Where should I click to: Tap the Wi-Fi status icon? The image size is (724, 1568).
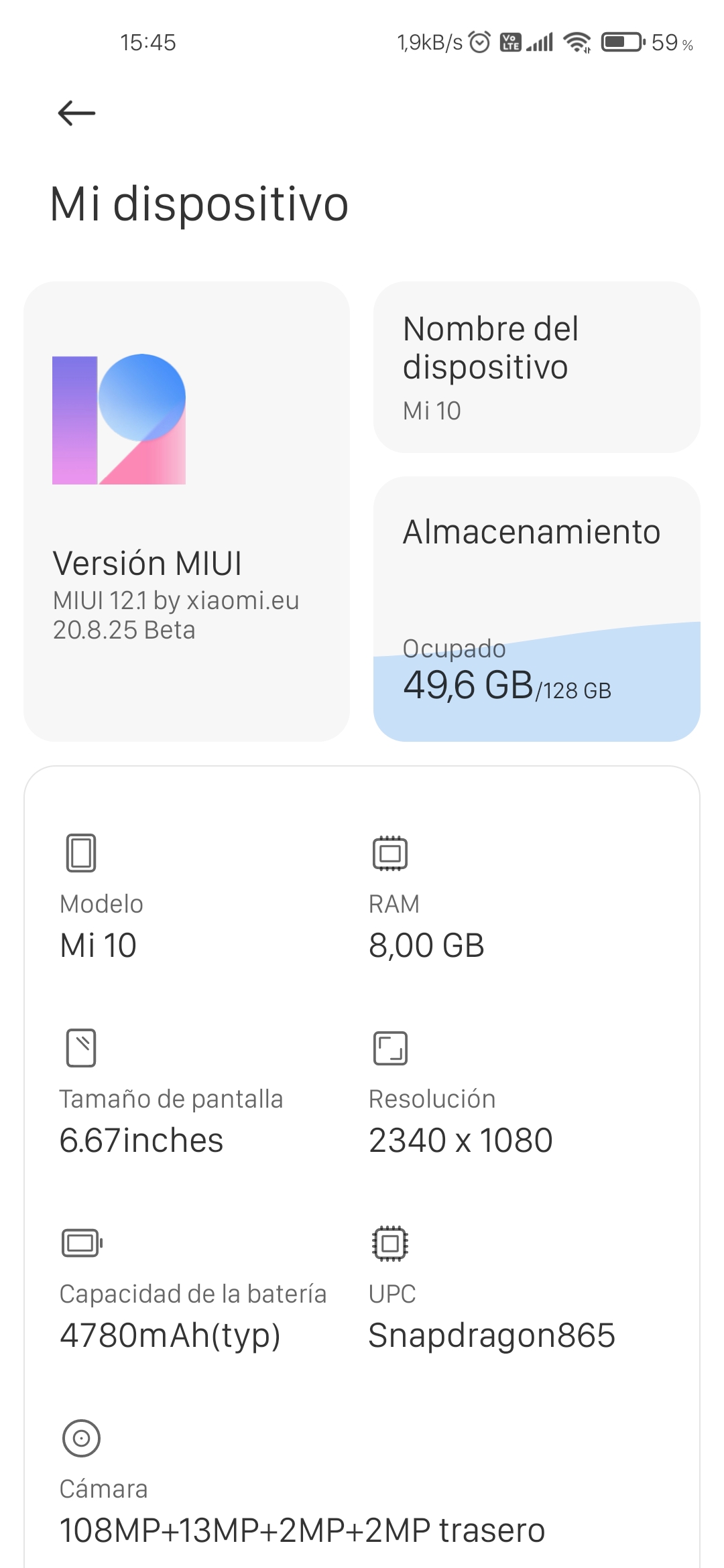(x=577, y=42)
